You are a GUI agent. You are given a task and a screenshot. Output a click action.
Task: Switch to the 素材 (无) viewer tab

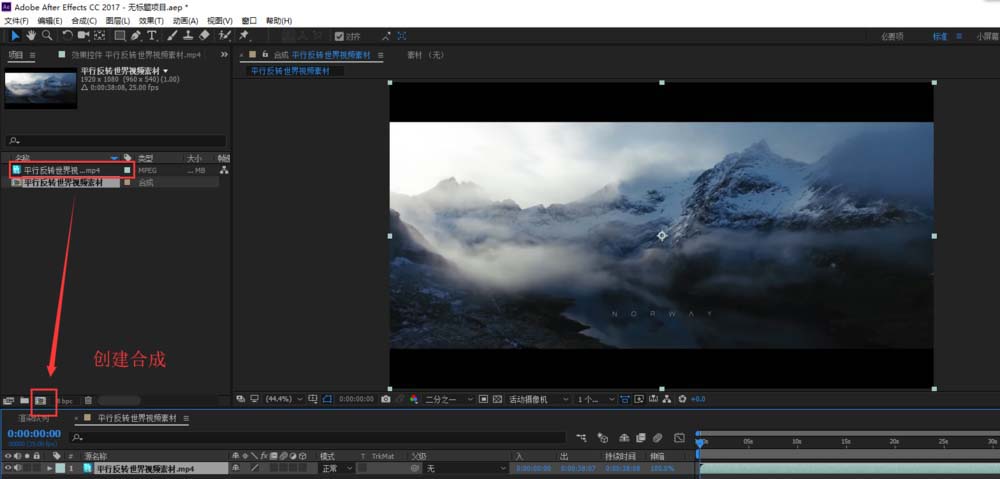[x=425, y=55]
